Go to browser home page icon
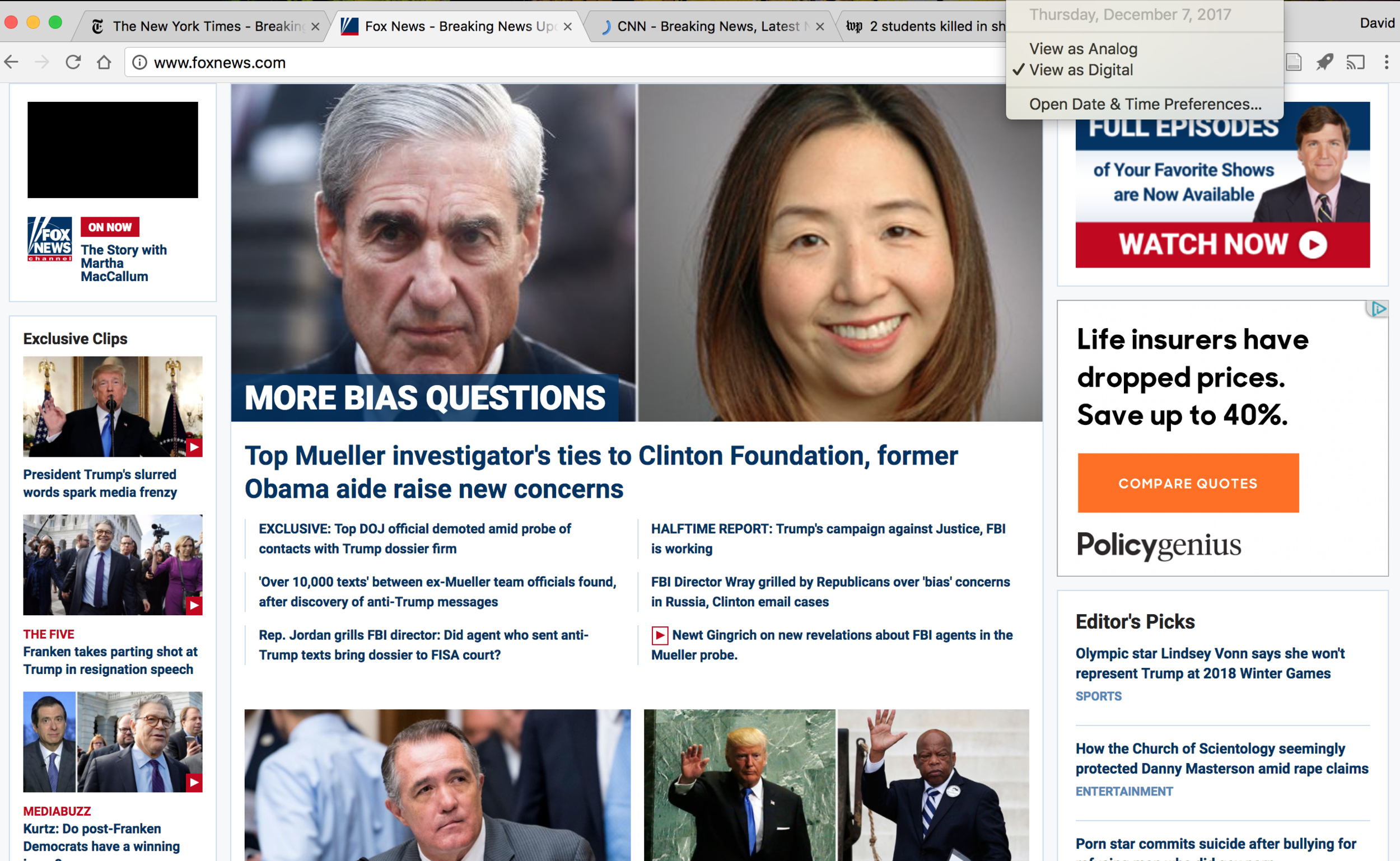The width and height of the screenshot is (1400, 861). tap(104, 62)
